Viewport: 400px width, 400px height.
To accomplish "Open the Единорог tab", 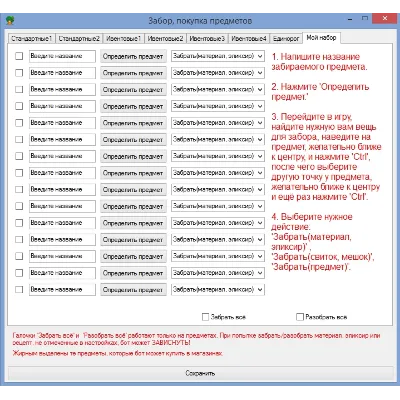I will [x=286, y=39].
